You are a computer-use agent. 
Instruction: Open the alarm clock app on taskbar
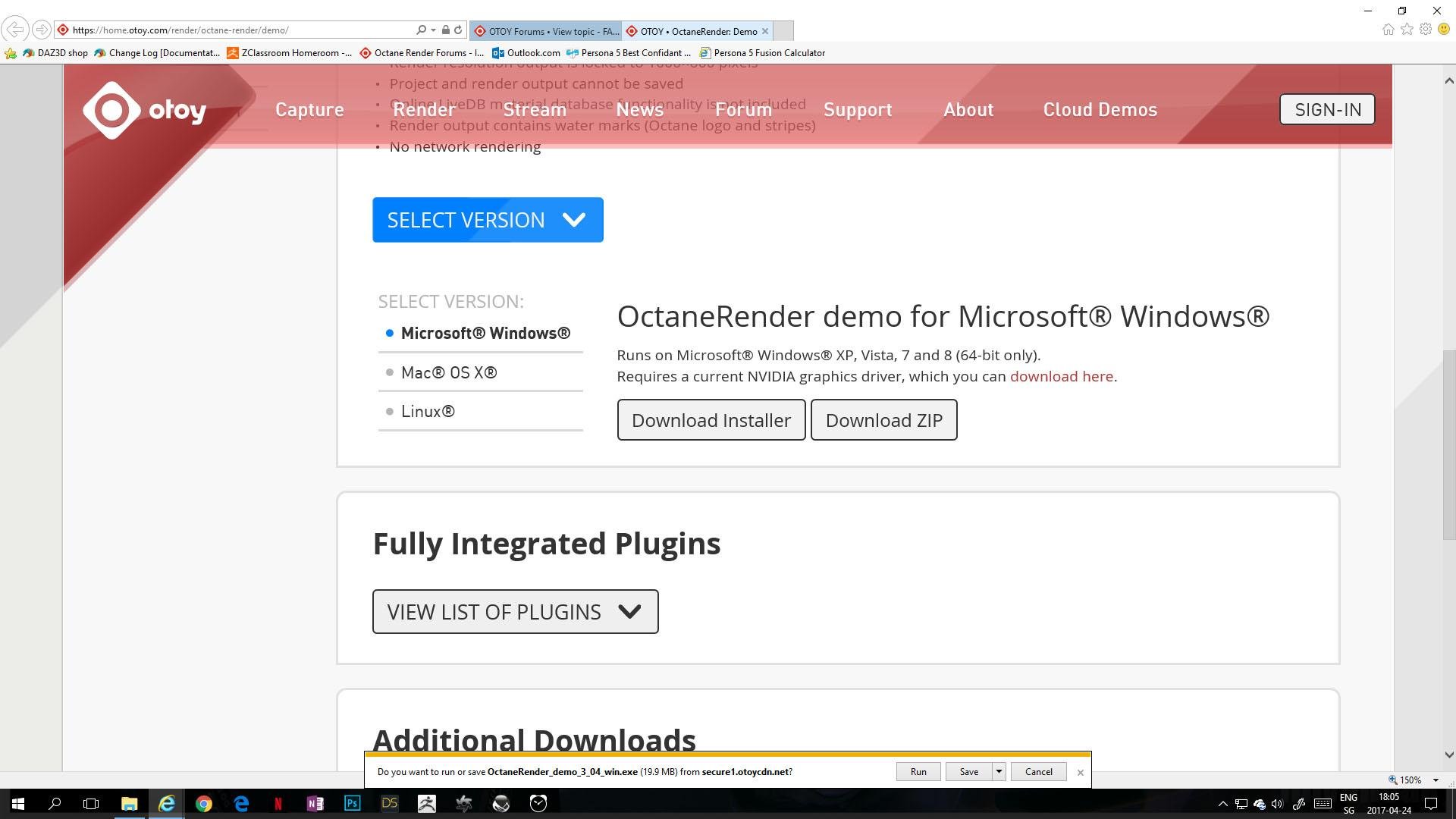click(x=538, y=803)
